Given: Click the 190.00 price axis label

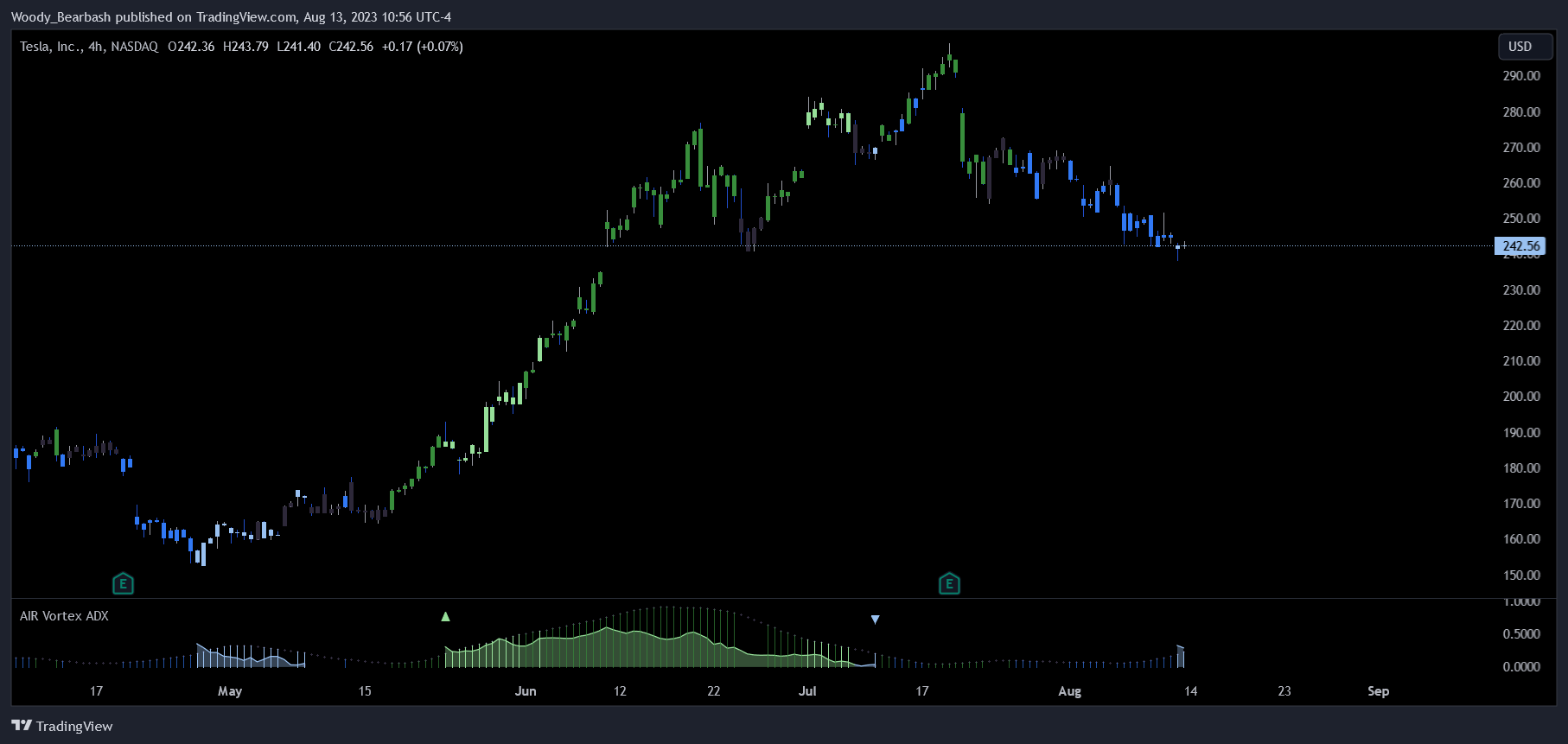Looking at the screenshot, I should (1521, 433).
